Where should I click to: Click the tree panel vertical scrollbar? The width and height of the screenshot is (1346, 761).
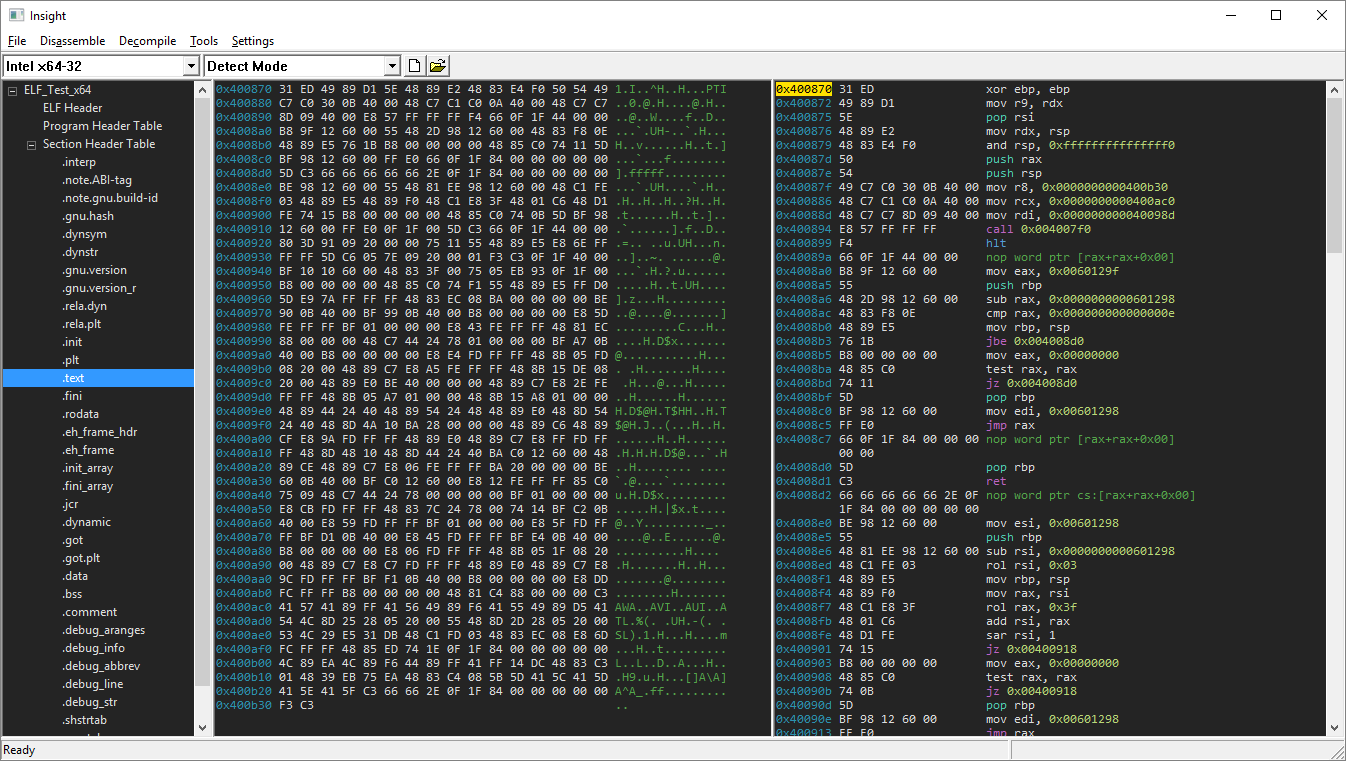click(x=202, y=408)
